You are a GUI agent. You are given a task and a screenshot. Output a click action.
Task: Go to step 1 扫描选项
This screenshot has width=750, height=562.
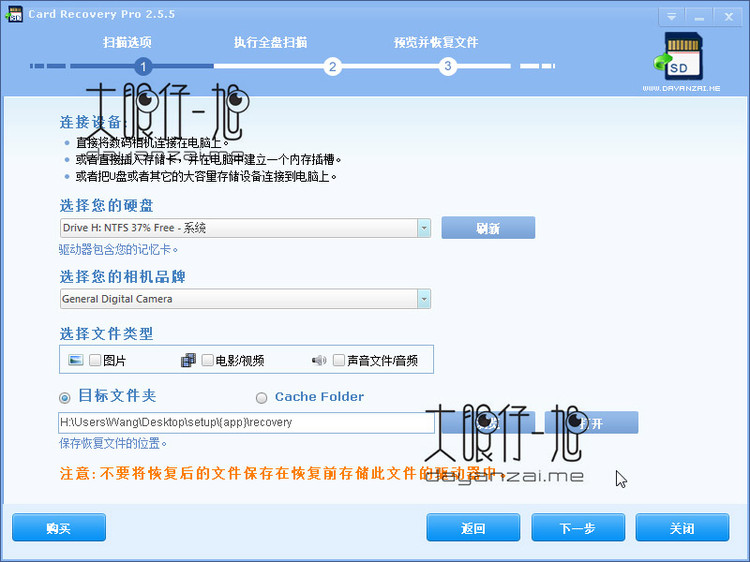point(127,43)
